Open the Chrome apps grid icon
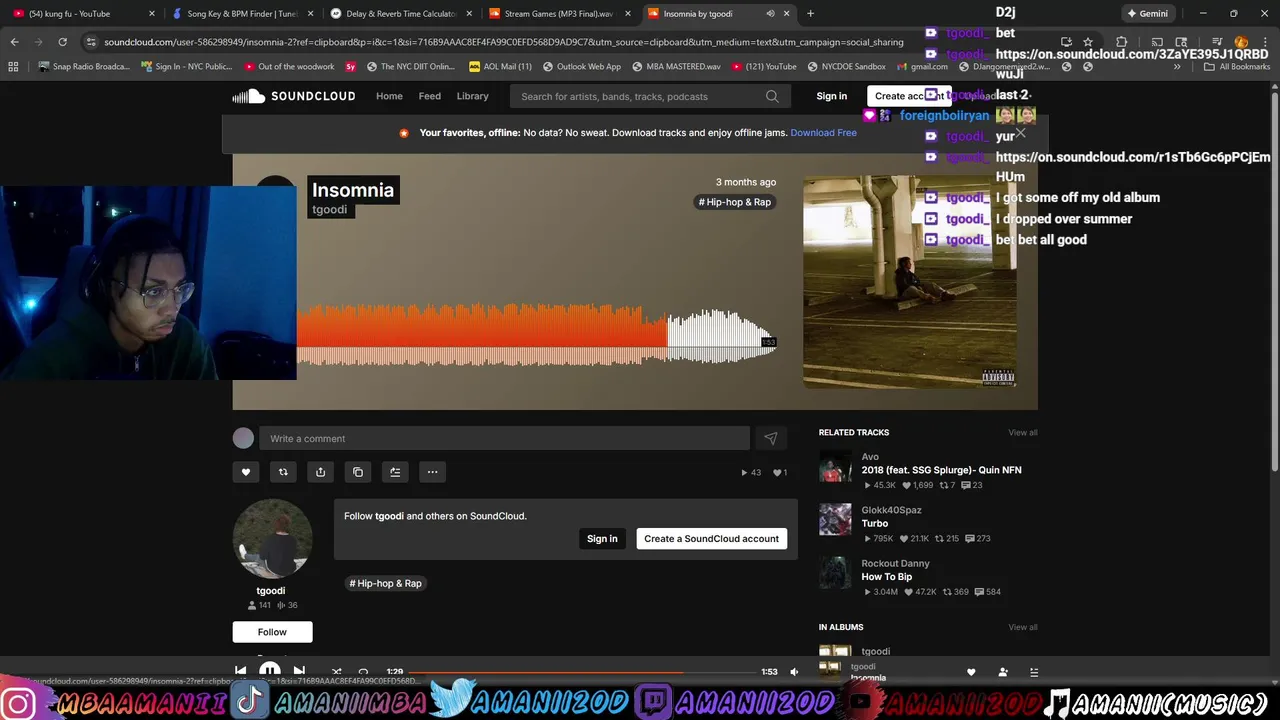Viewport: 1280px width, 720px height. [13, 67]
